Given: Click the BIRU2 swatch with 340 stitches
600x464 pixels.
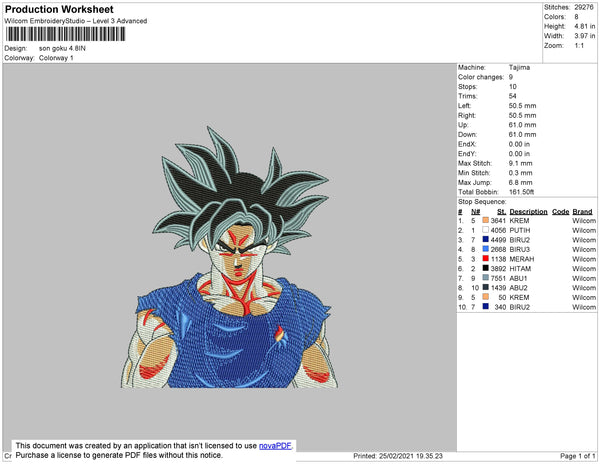Looking at the screenshot, I should click(486, 307).
